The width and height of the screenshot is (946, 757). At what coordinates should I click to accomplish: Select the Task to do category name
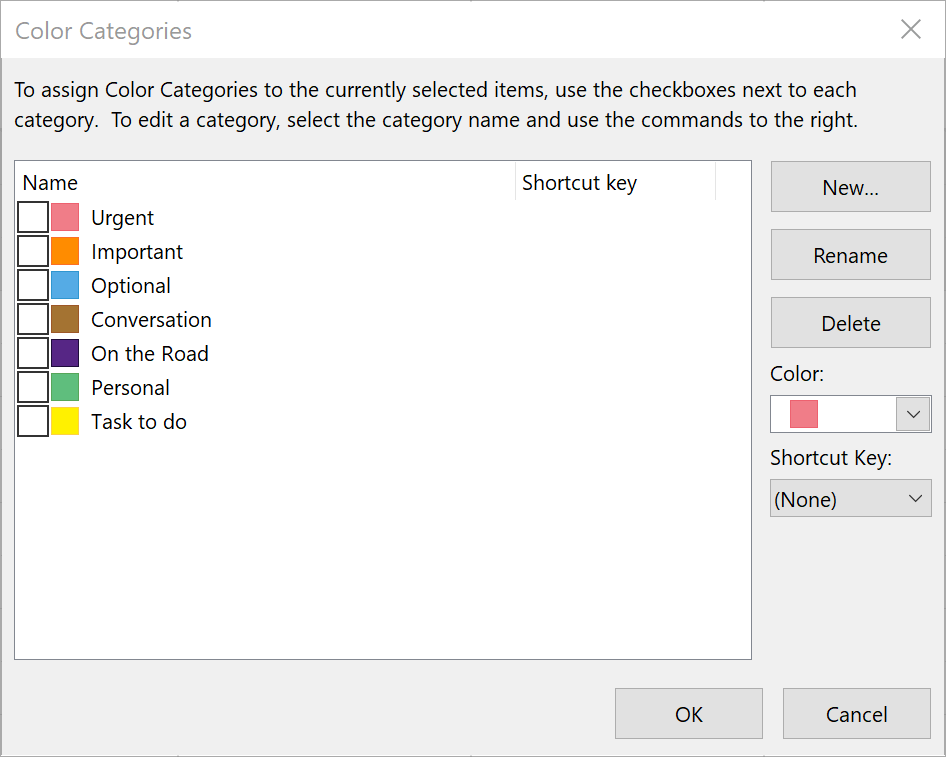138,422
